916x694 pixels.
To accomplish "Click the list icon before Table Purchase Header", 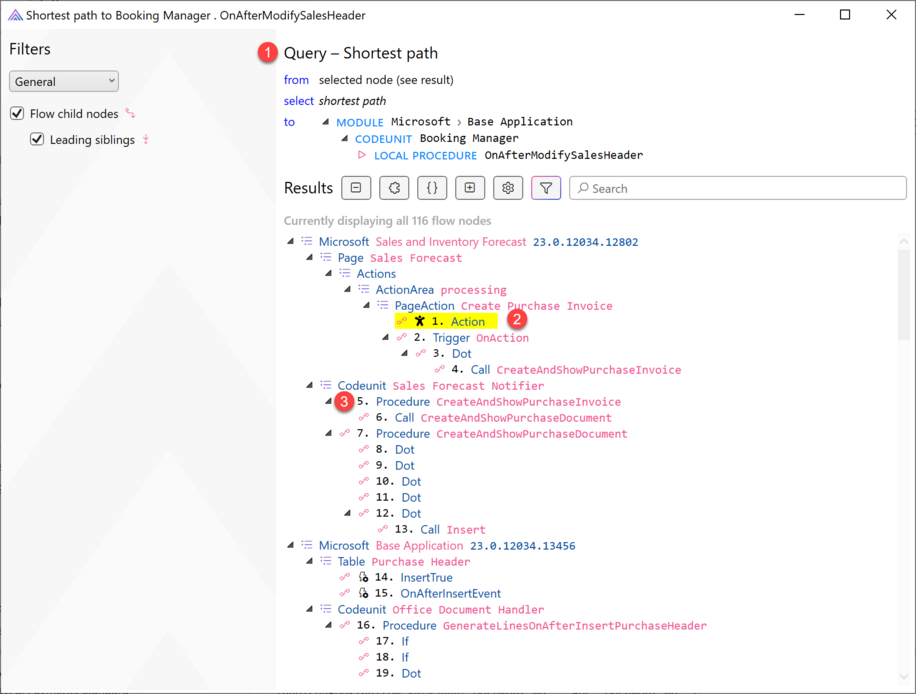I will (325, 561).
